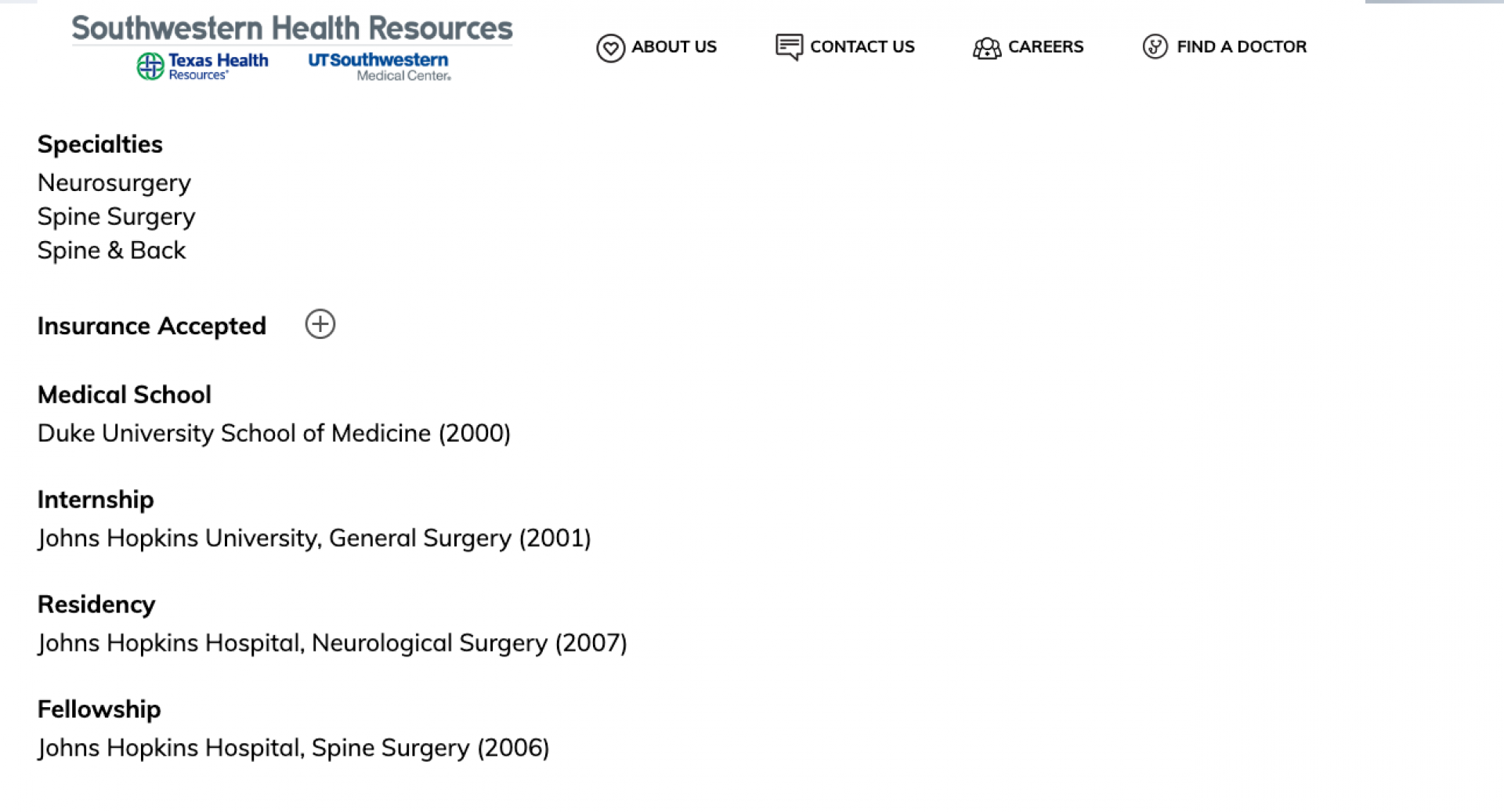
Task: Open the About Us menu item
Action: tap(674, 47)
